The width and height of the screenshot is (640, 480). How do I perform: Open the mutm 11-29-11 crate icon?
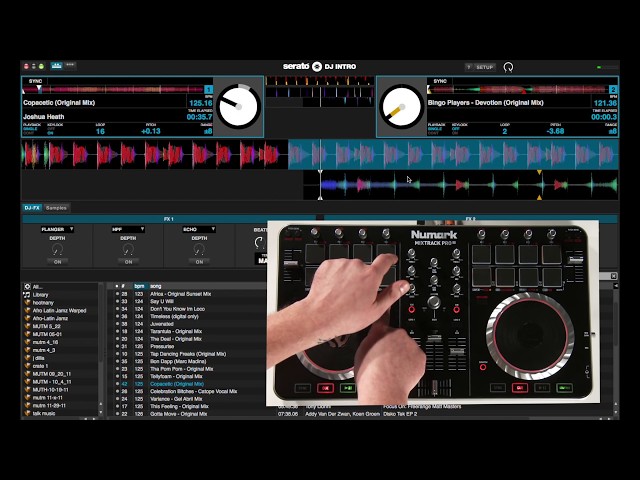pyautogui.click(x=27, y=406)
